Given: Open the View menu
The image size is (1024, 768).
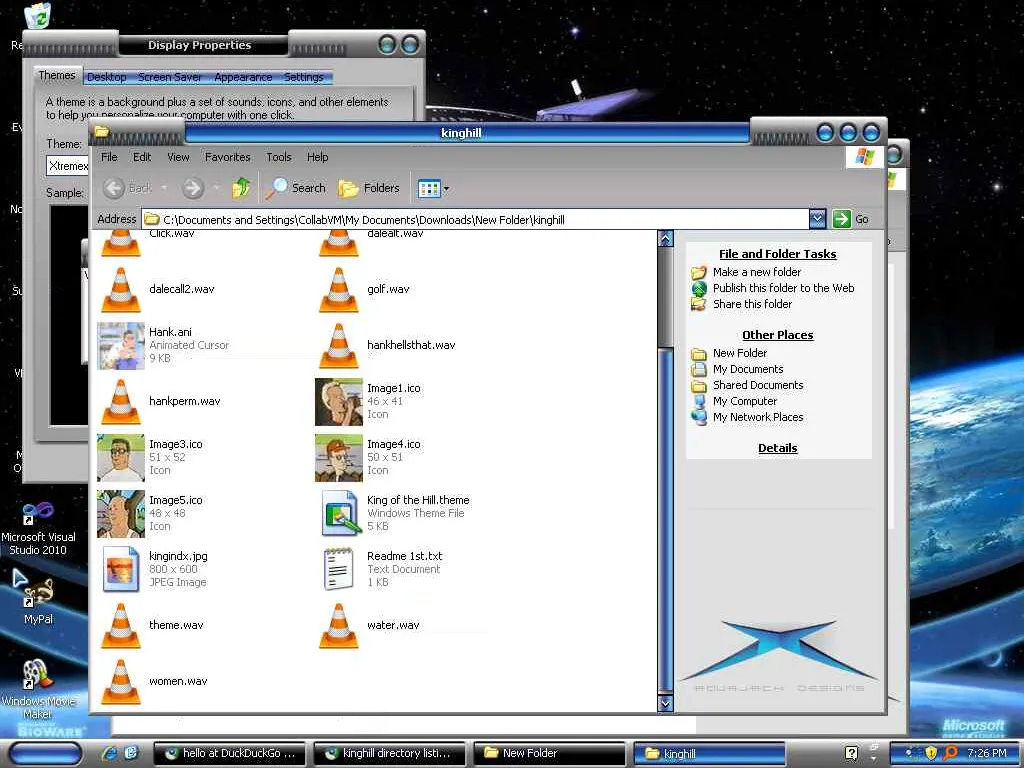Looking at the screenshot, I should pyautogui.click(x=178, y=157).
